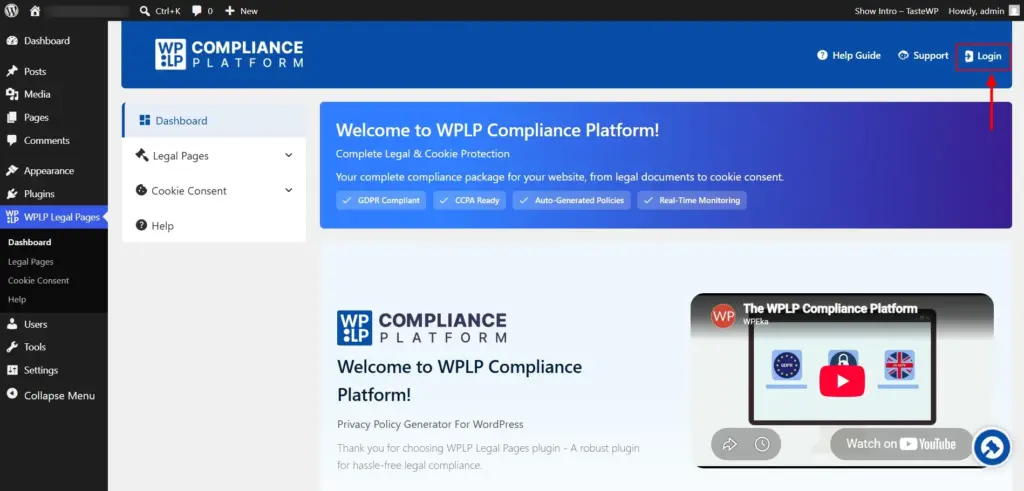
Task: Click the Posts pin icon
Action: tap(12, 71)
